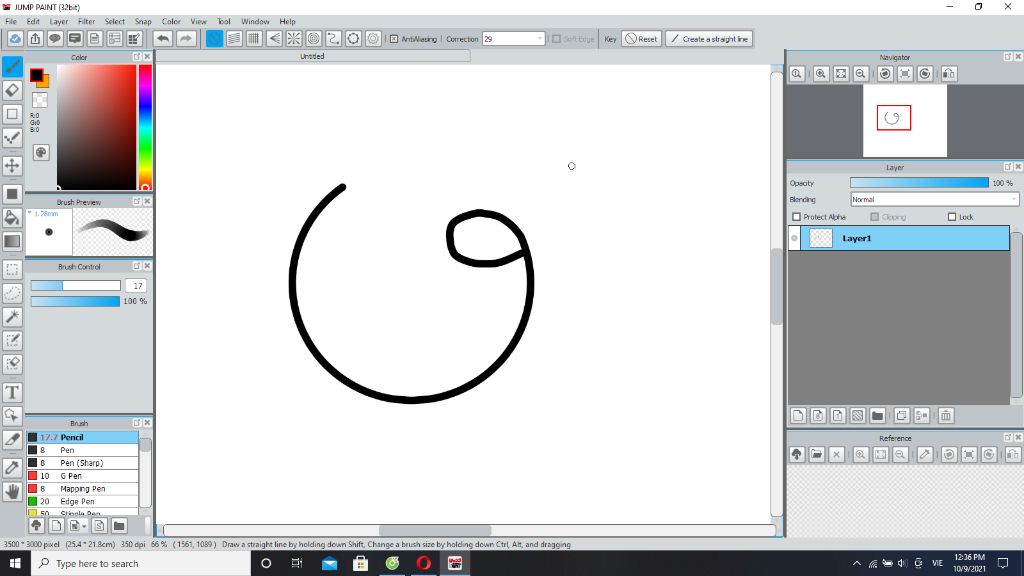Select the Magic Wand tool

(x=12, y=317)
